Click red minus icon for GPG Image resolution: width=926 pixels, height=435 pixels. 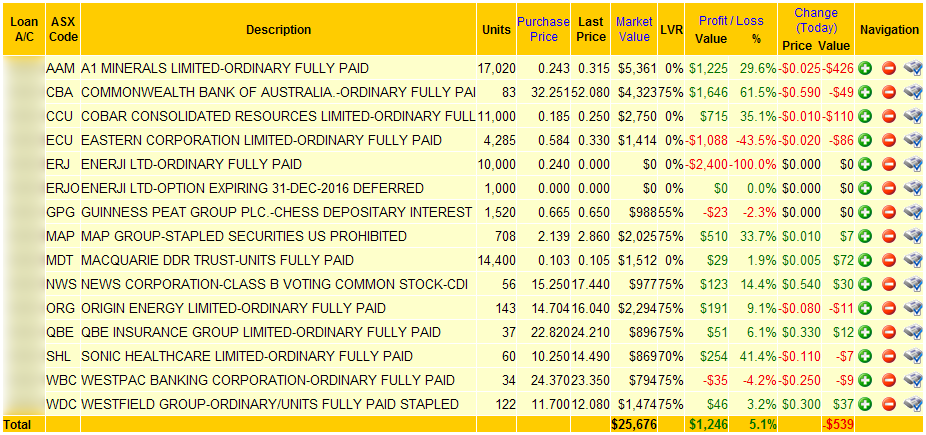(889, 212)
